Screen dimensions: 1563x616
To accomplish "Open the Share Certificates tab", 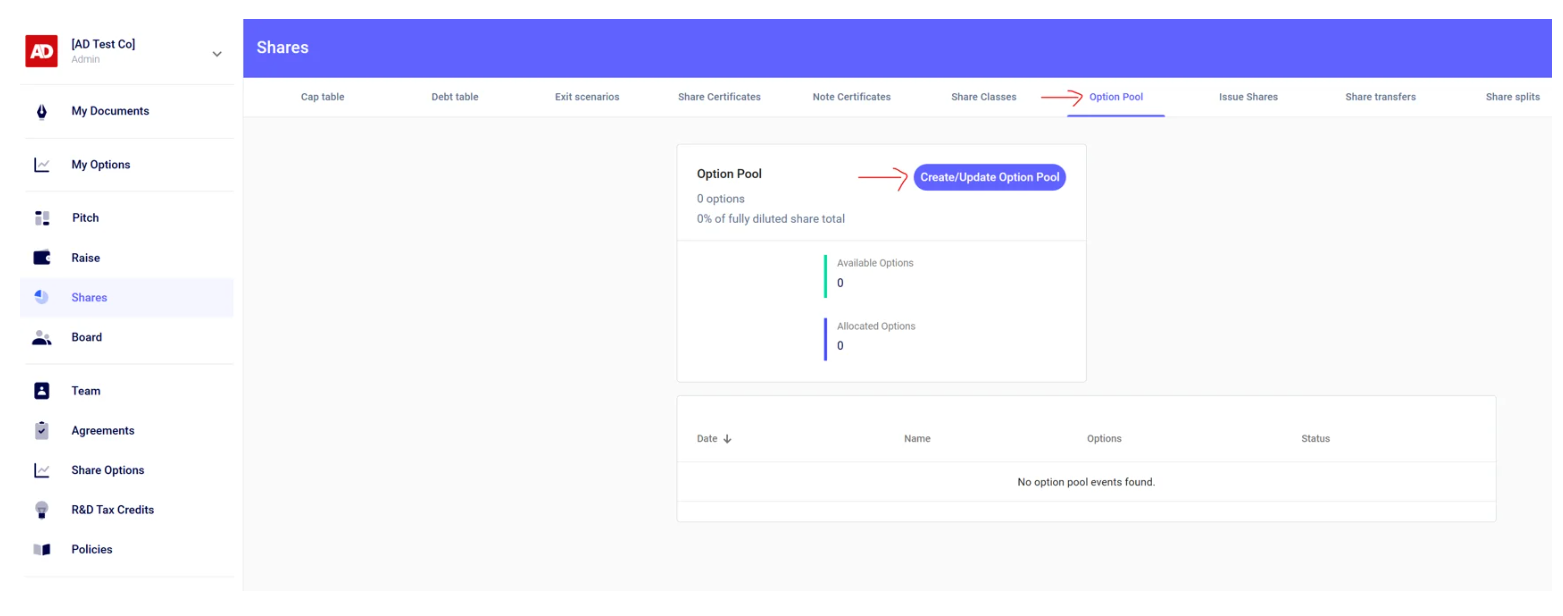I will pyautogui.click(x=719, y=97).
